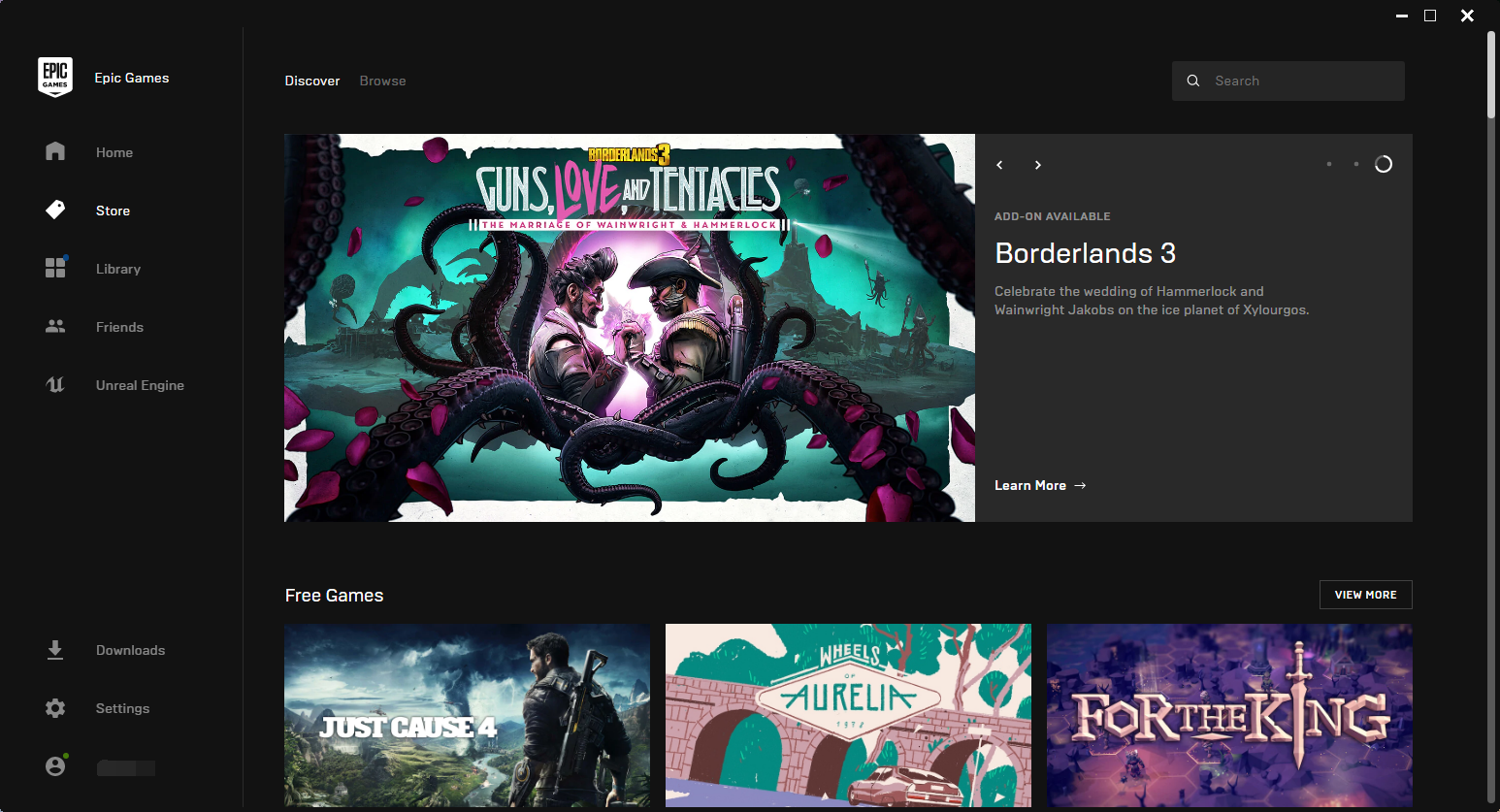
Task: Open Library label in the sidebar
Action: pyautogui.click(x=118, y=269)
